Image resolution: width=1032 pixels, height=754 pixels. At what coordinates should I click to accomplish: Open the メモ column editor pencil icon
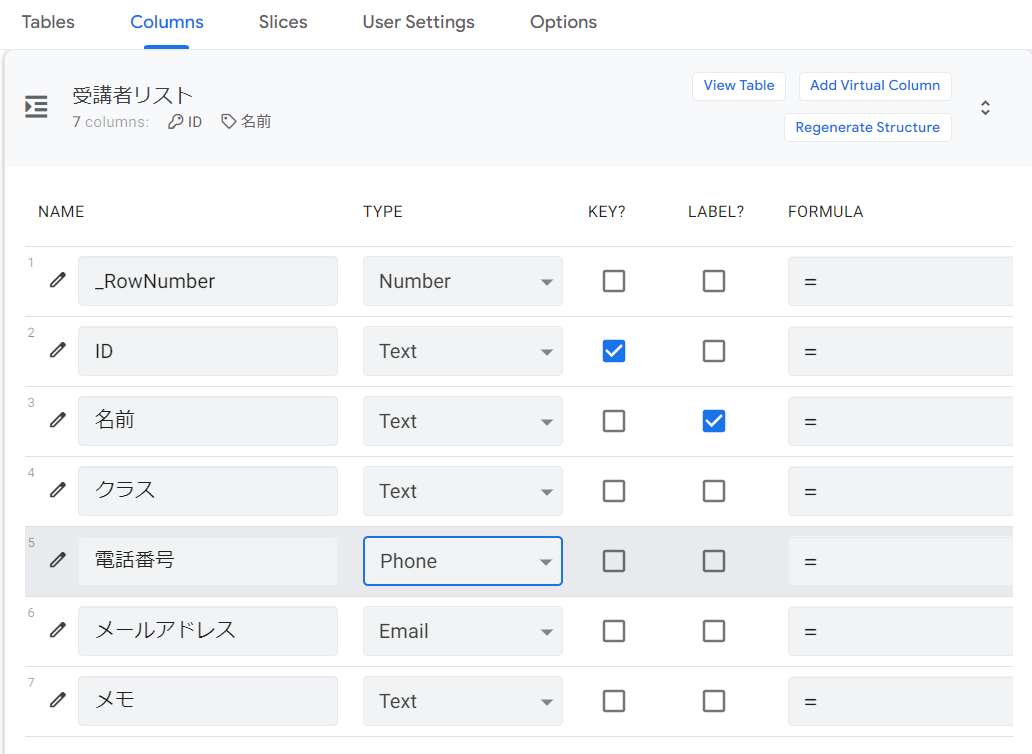(x=58, y=700)
